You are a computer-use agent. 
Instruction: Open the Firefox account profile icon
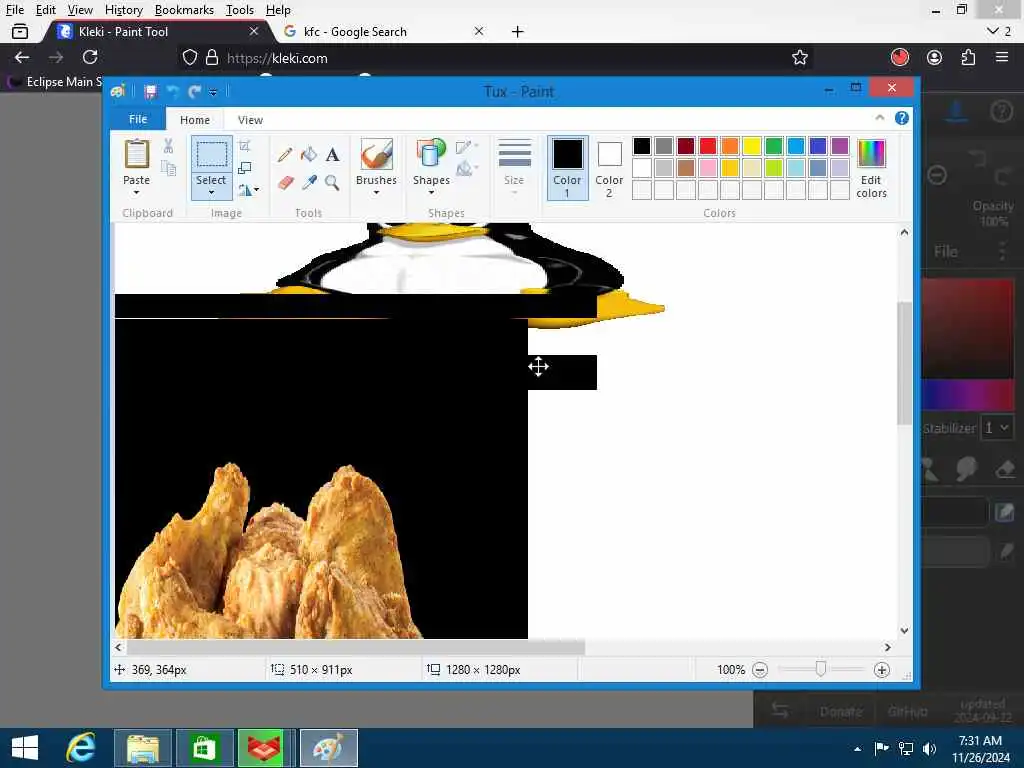click(x=935, y=57)
